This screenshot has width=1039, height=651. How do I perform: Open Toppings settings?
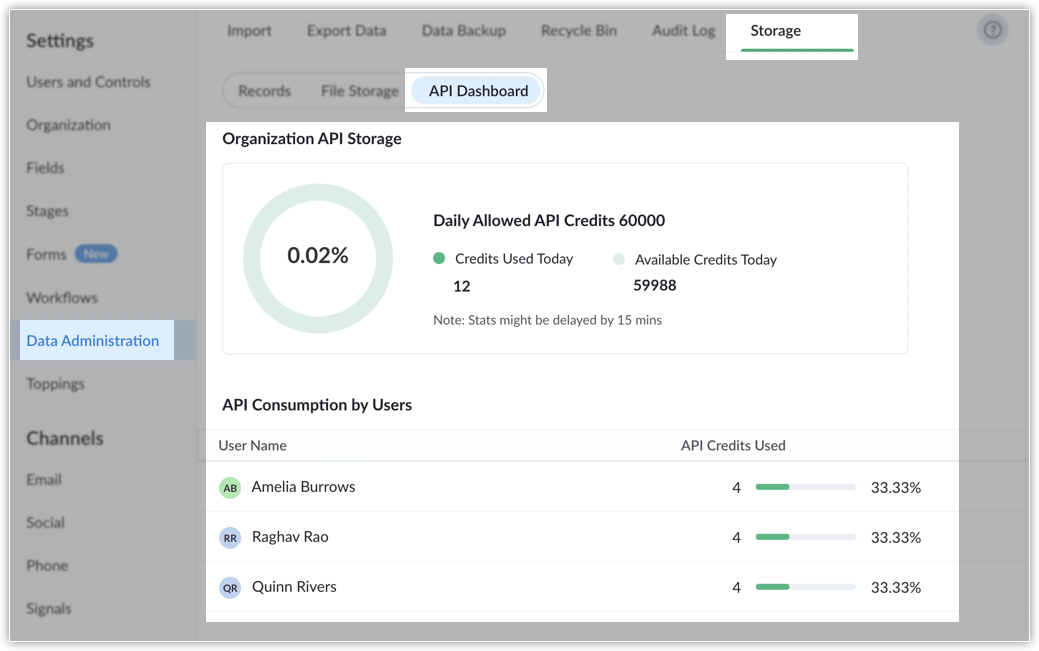click(x=56, y=384)
